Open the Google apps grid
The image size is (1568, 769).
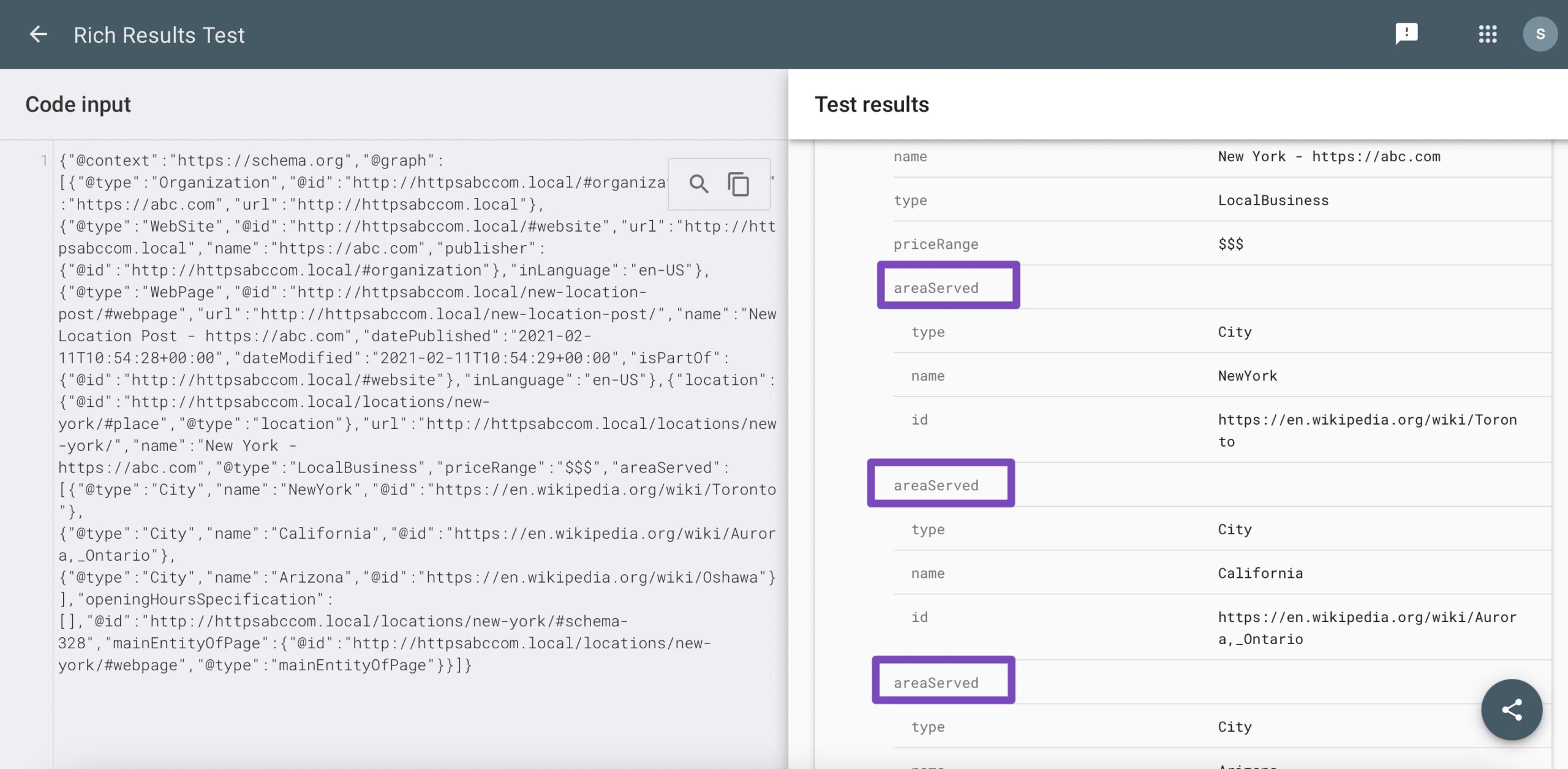pos(1488,34)
